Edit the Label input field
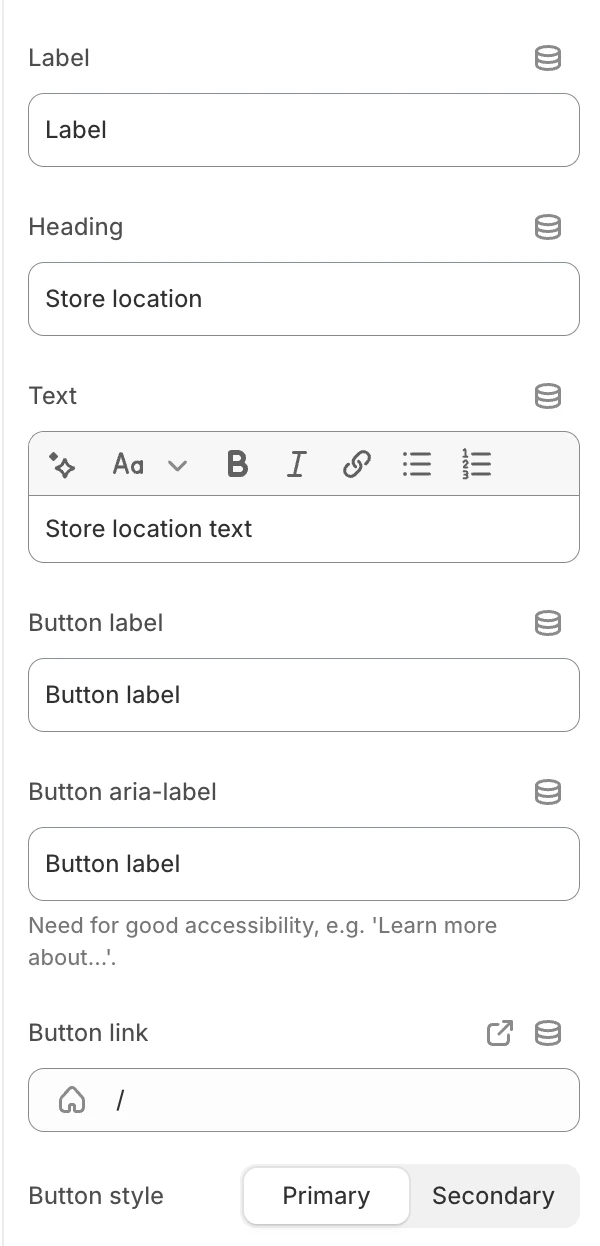The width and height of the screenshot is (600, 1246). (x=304, y=130)
